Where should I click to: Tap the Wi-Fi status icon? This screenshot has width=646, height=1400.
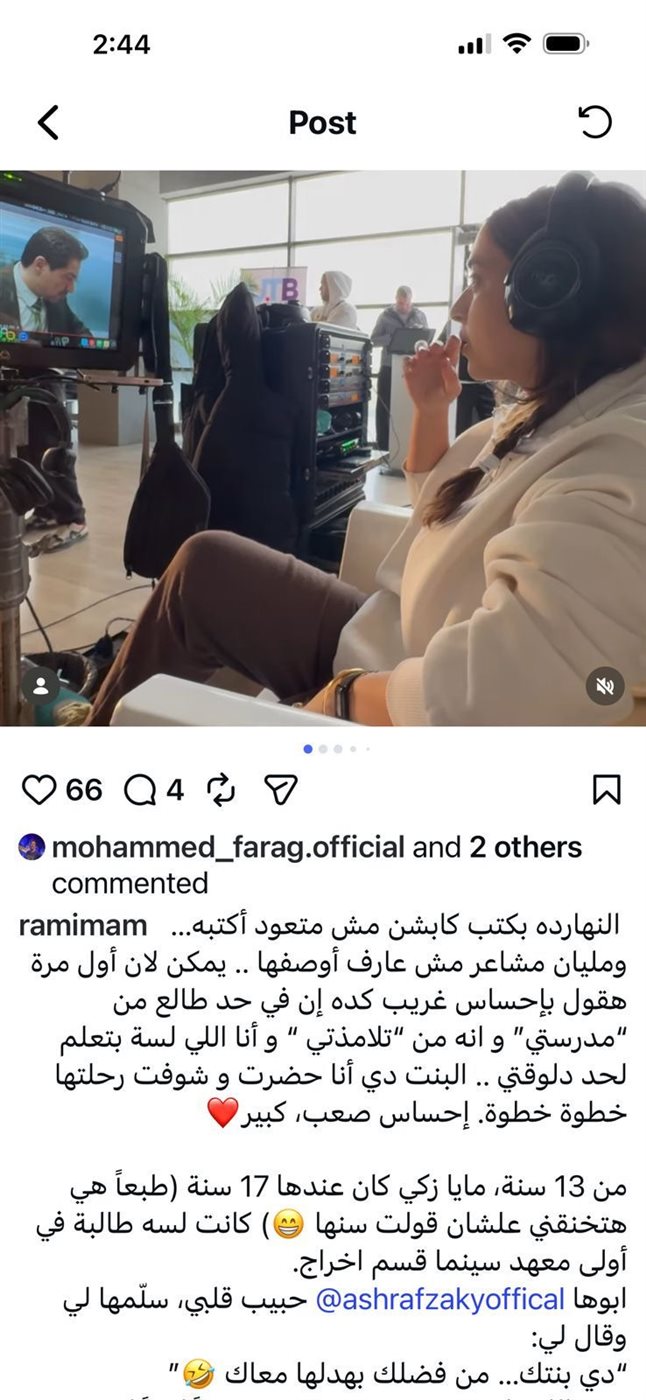(517, 44)
